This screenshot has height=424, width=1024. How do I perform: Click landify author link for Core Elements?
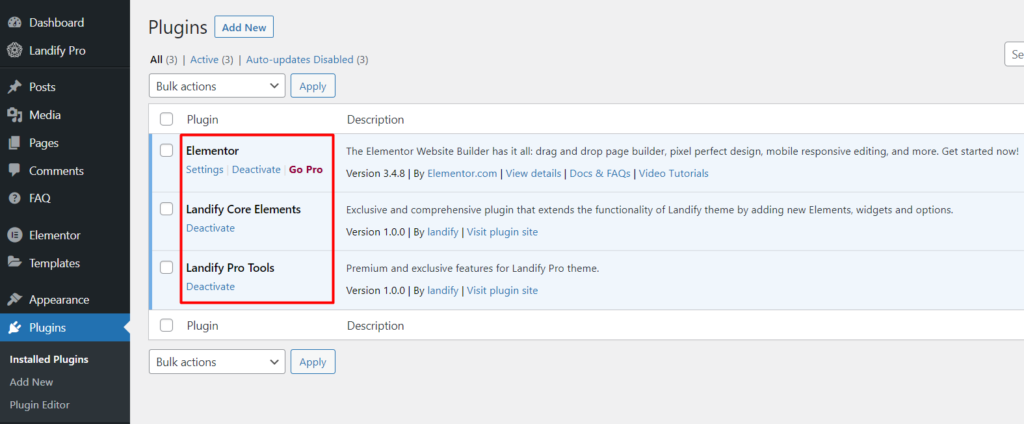pos(443,232)
